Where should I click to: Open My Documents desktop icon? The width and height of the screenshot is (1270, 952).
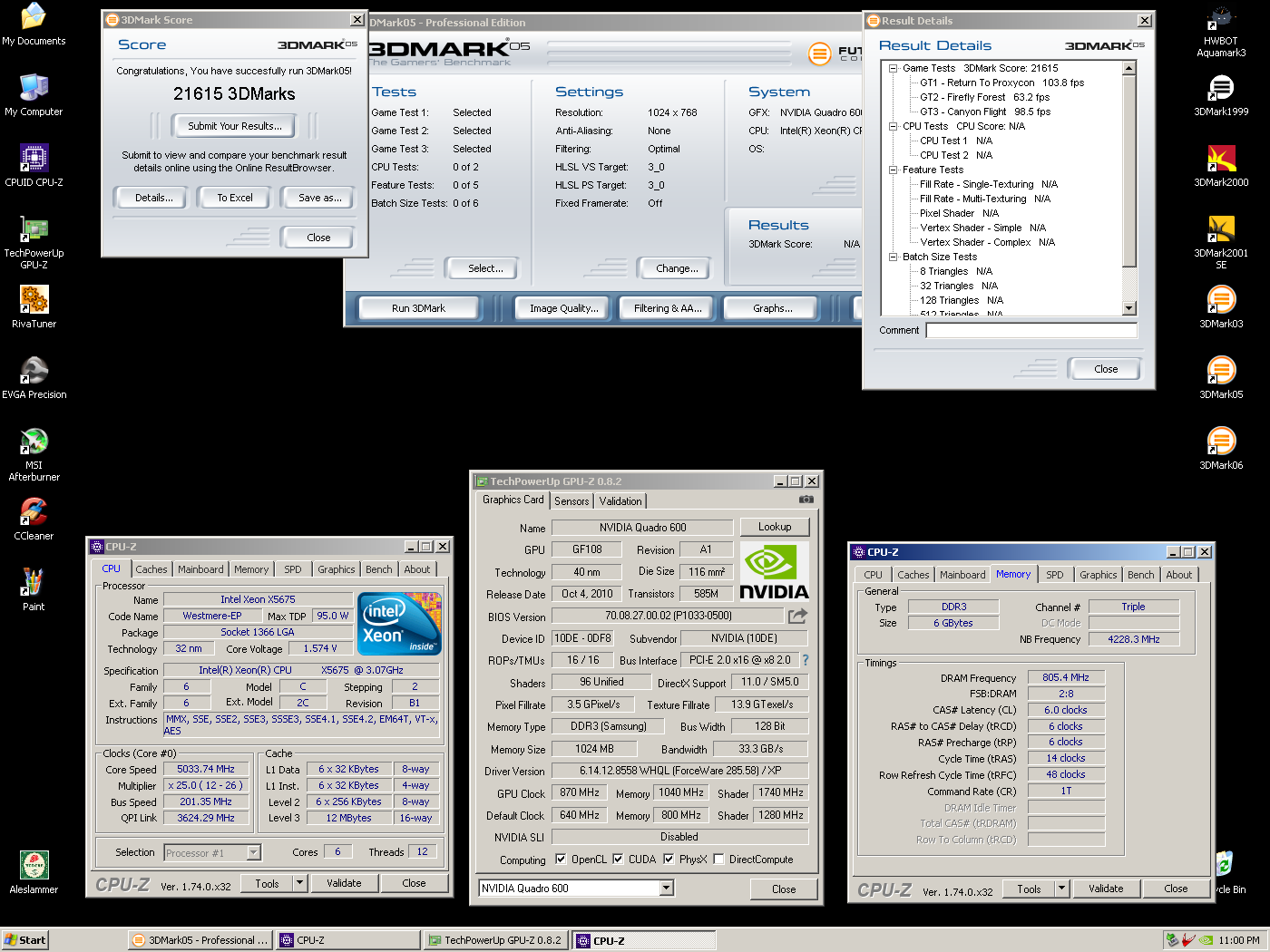click(34, 24)
